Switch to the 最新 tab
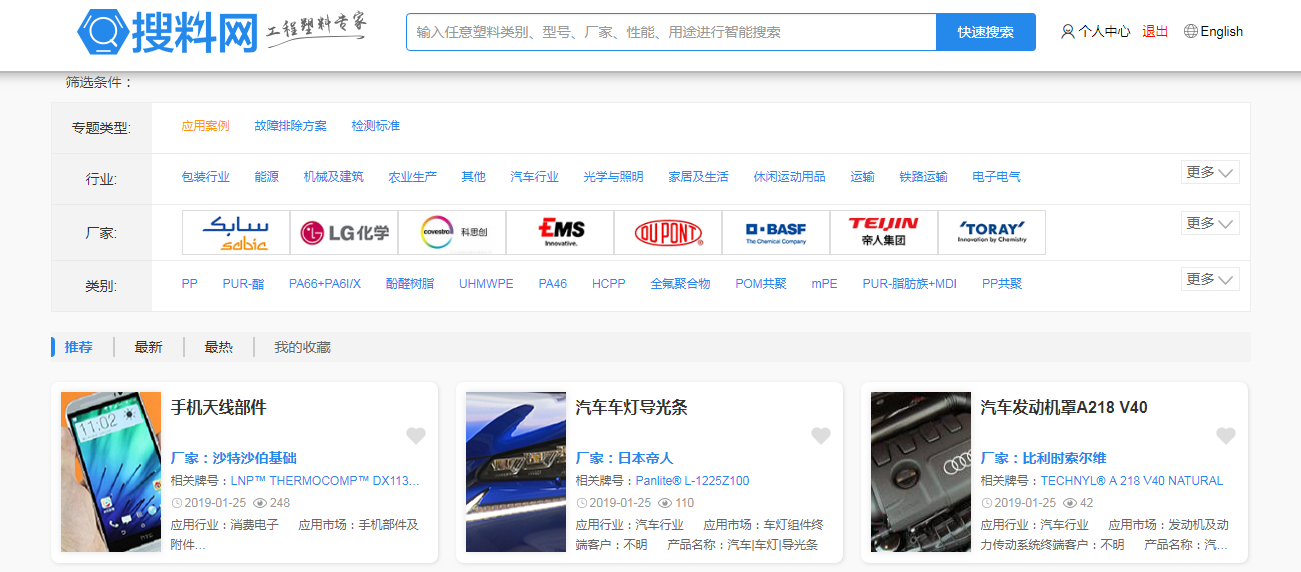Viewport: 1301px width, 572px height. (148, 347)
